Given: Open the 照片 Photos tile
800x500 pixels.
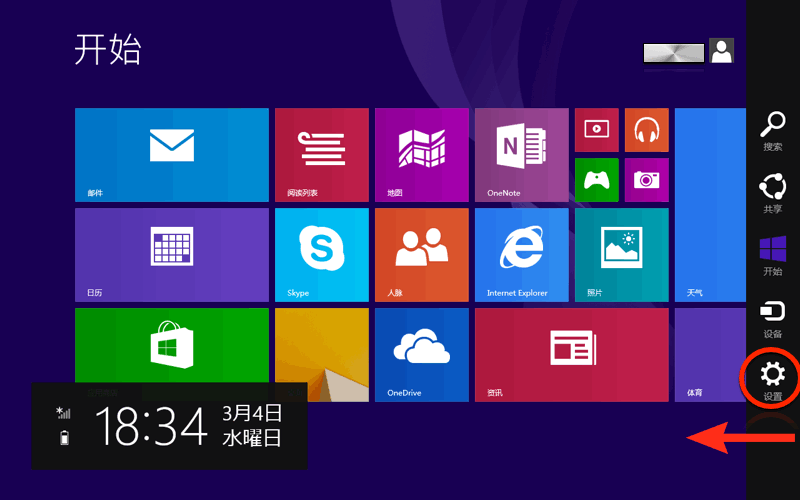Looking at the screenshot, I should [x=621, y=254].
